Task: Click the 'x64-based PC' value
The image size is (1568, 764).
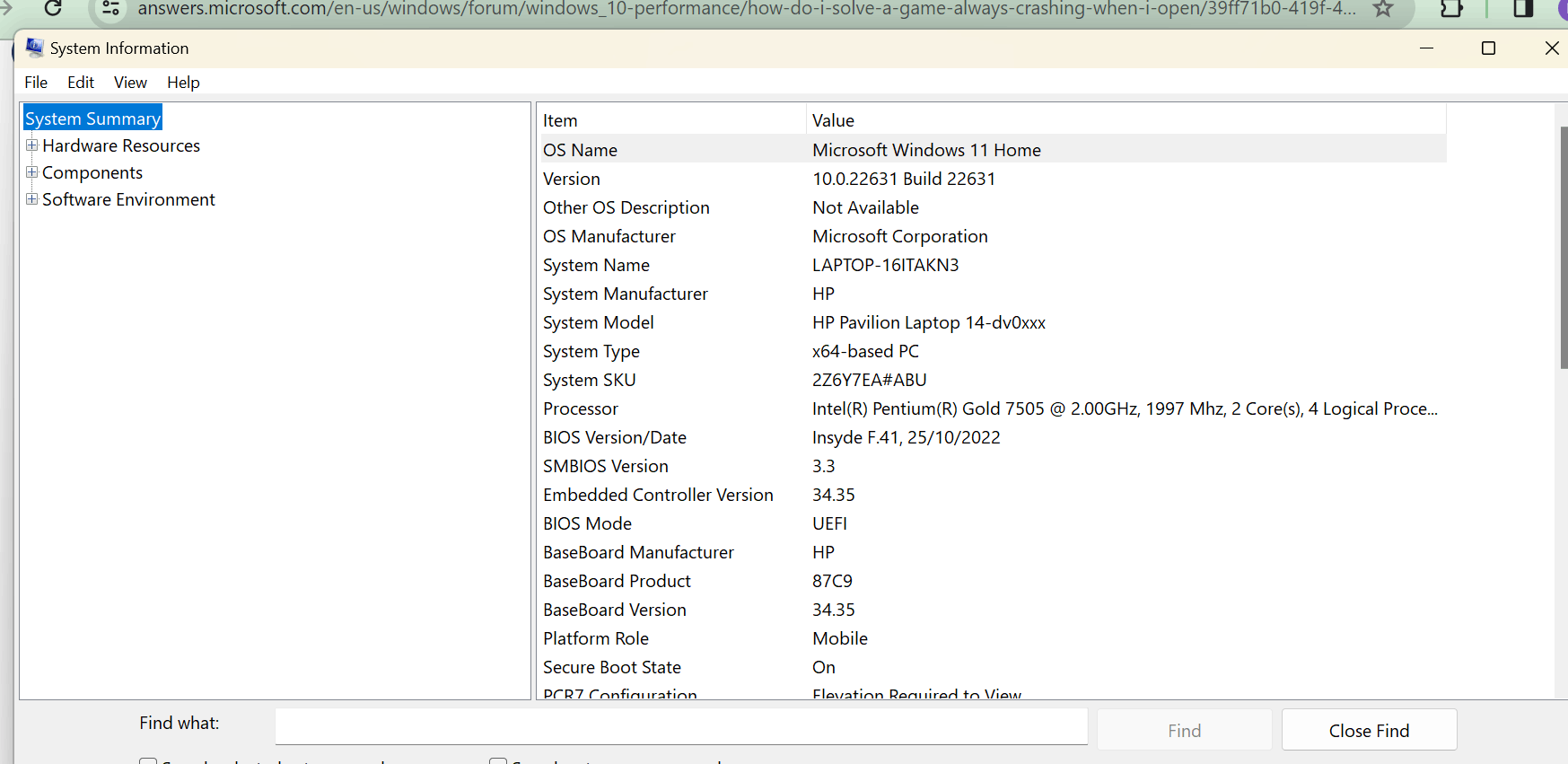Action: coord(866,351)
